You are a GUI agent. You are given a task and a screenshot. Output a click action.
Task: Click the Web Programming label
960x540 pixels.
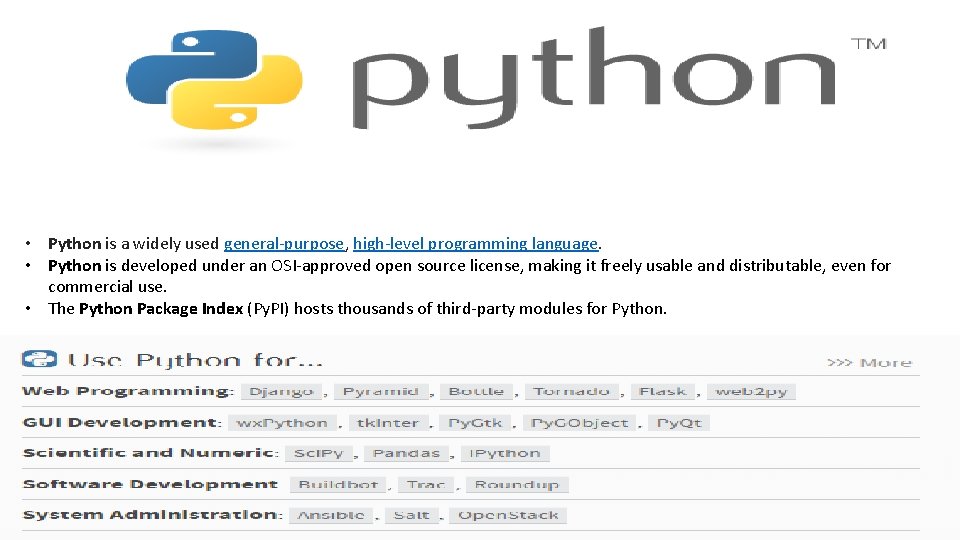coord(128,391)
